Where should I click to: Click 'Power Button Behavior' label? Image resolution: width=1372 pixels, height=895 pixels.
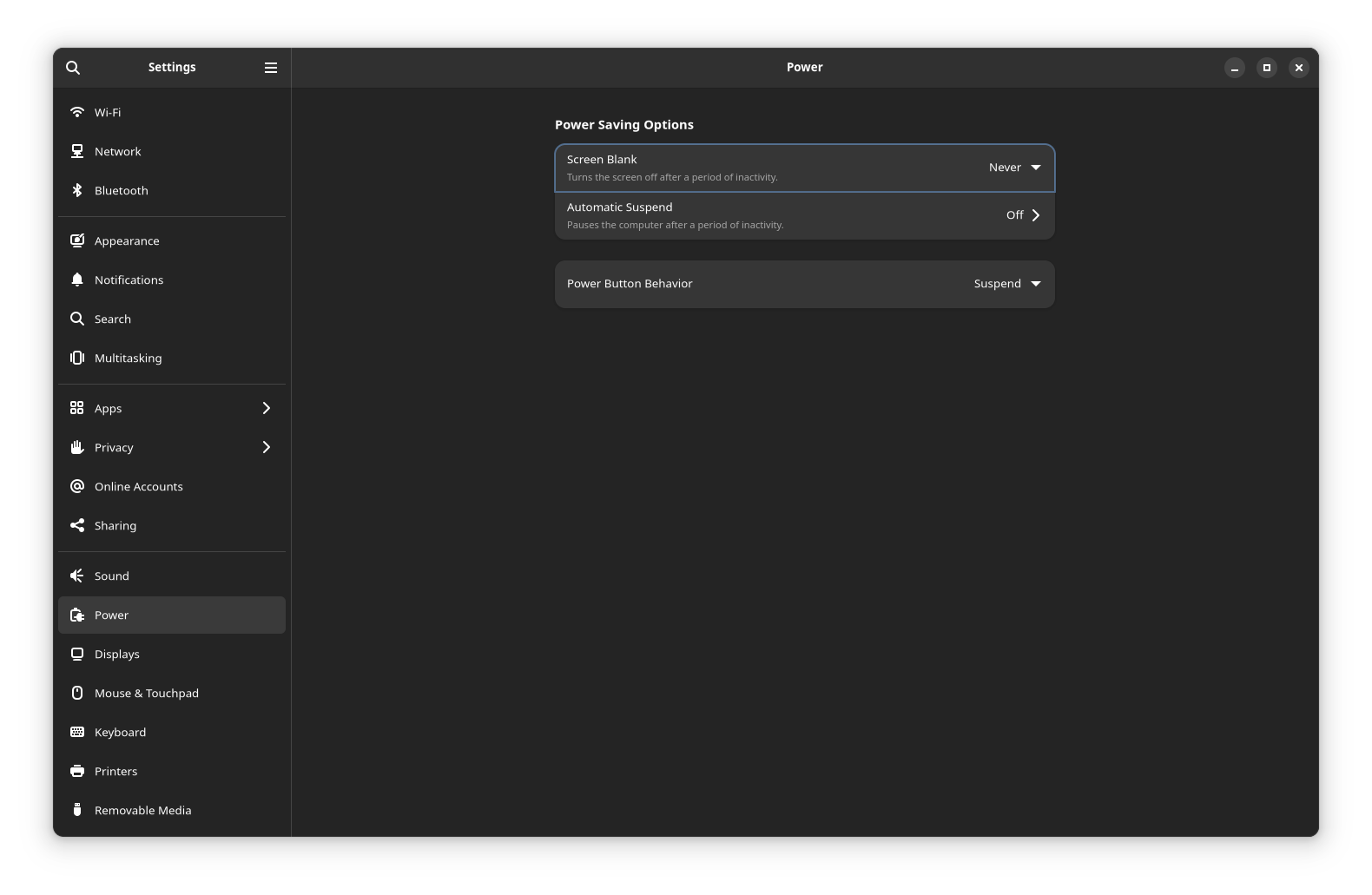630,284
